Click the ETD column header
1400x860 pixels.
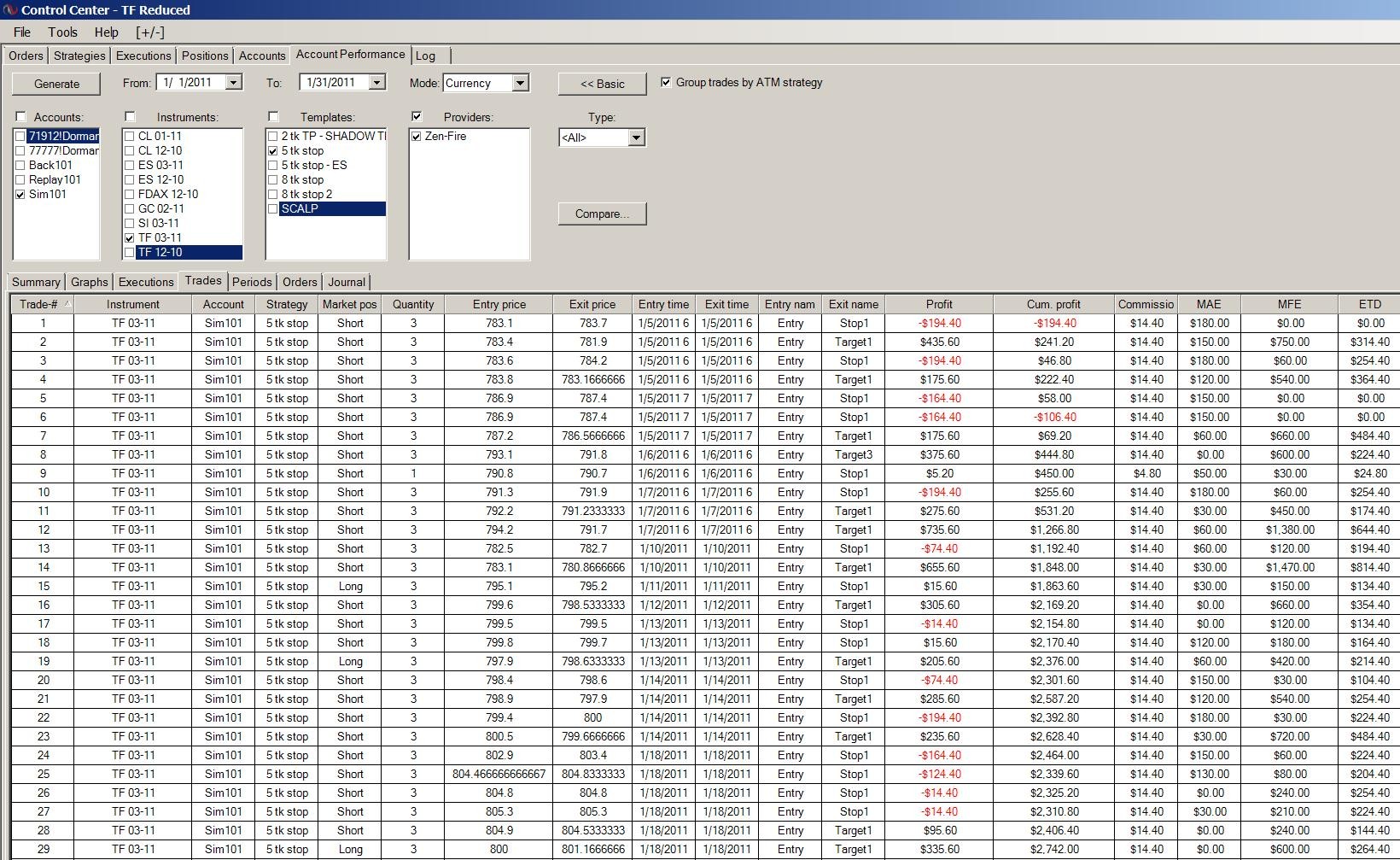click(x=1369, y=304)
